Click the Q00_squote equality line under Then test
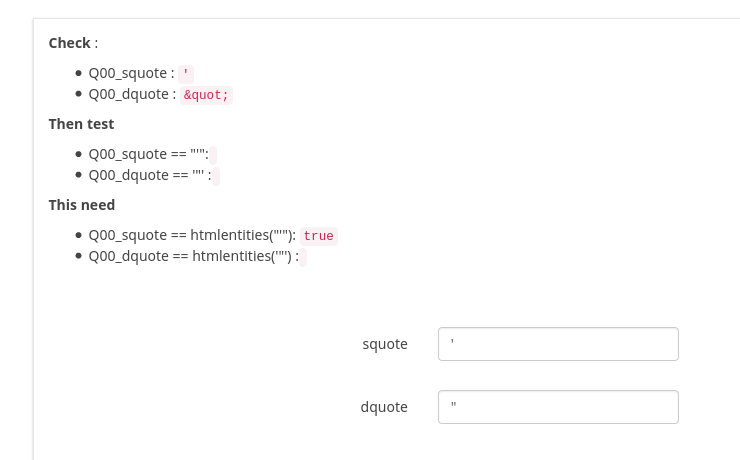The width and height of the screenshot is (740, 460). pyautogui.click(x=147, y=155)
